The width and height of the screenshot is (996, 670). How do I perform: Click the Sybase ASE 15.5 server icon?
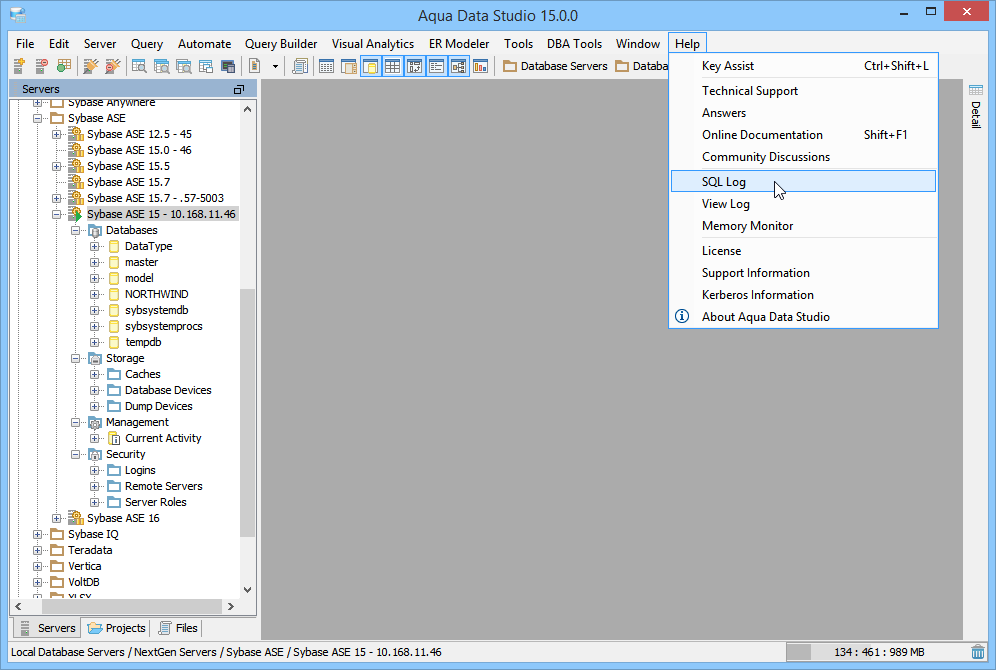coord(76,166)
